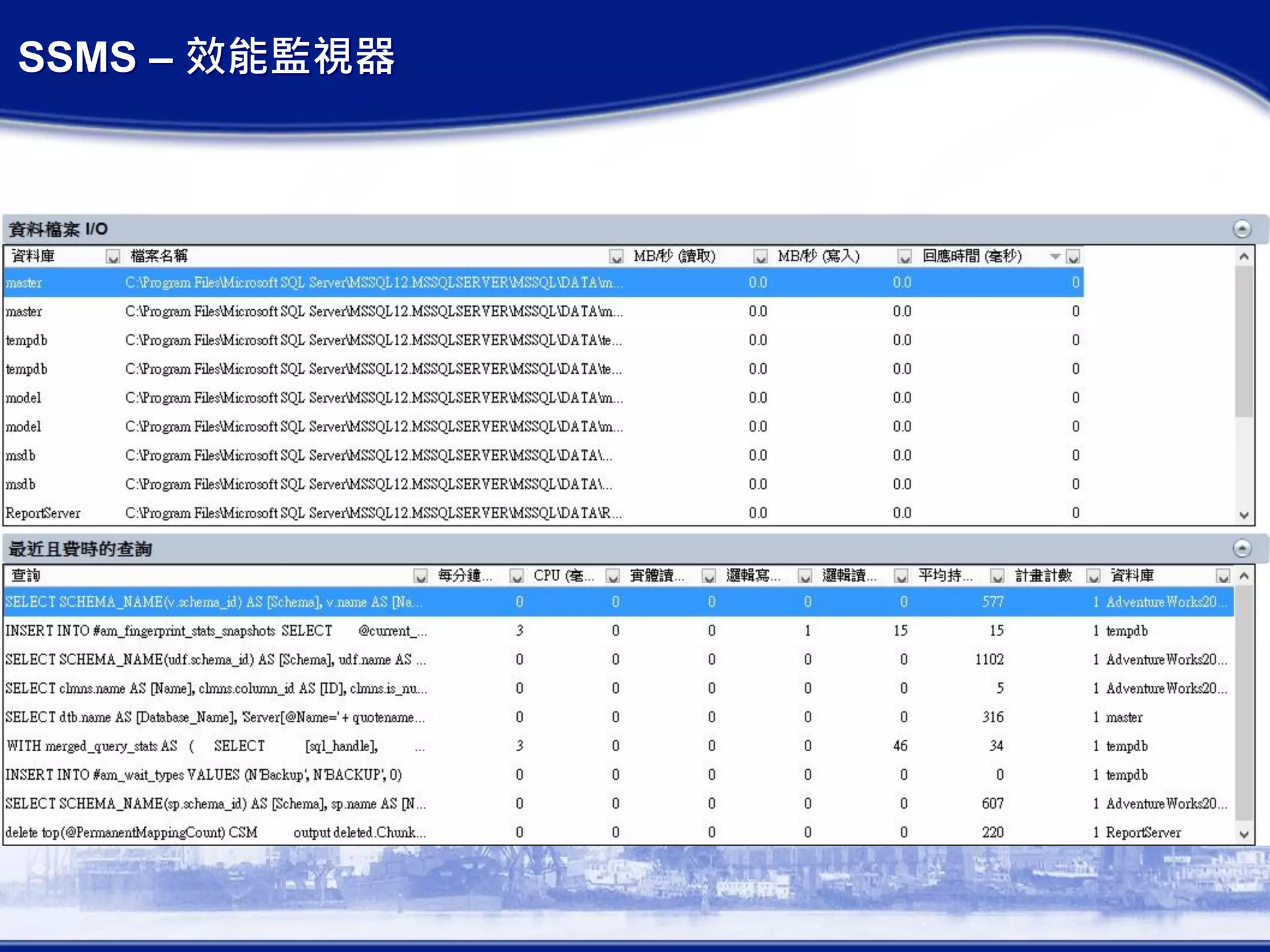The image size is (1270, 952).
Task: Select query INSERT INTO #am_wait_types VALUES
Action: pyautogui.click(x=618, y=775)
